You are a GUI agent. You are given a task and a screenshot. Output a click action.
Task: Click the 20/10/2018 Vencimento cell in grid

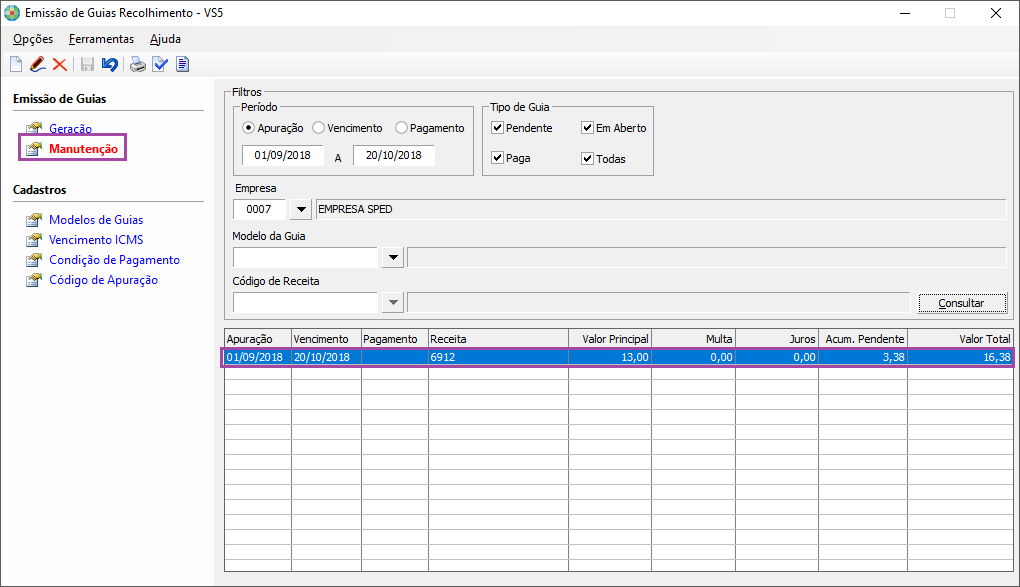(327, 357)
